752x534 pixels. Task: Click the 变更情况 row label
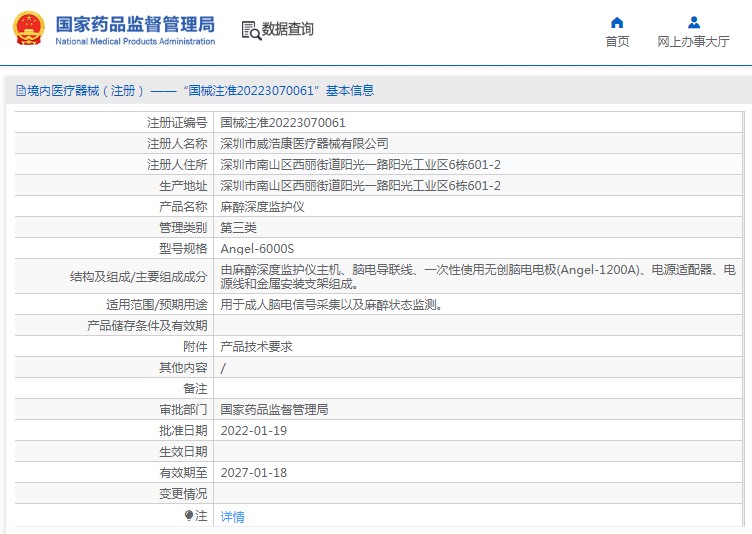(183, 494)
